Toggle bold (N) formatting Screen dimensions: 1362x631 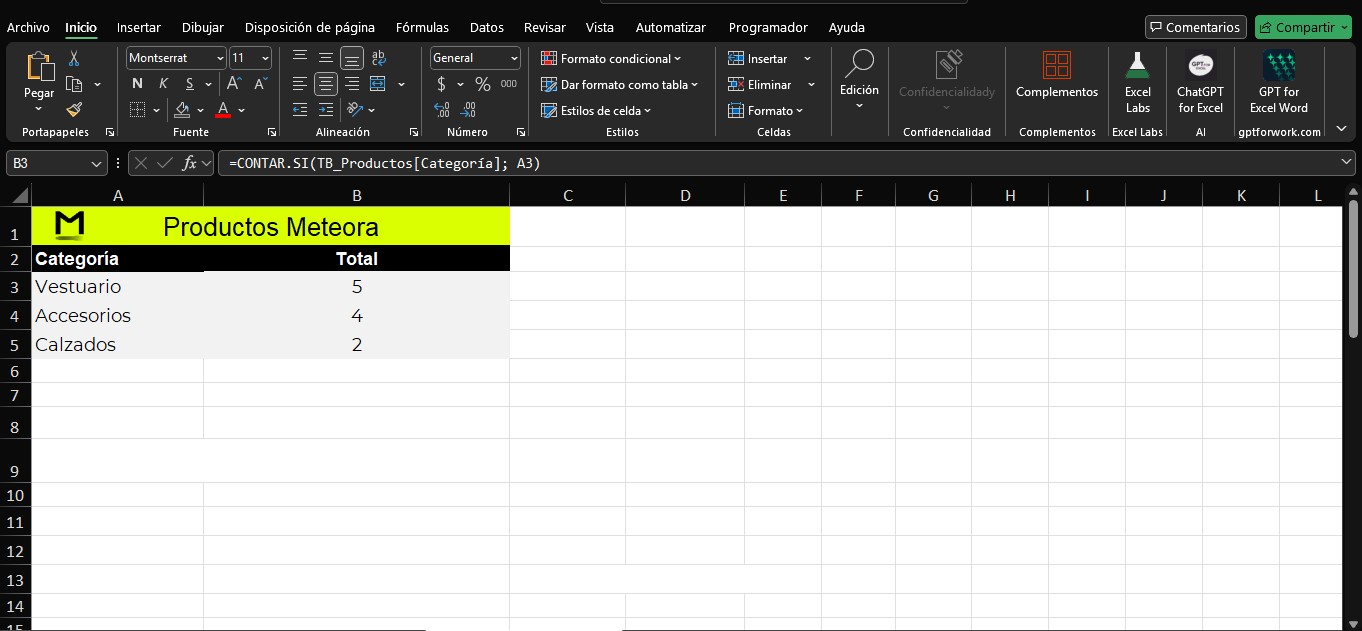pyautogui.click(x=137, y=84)
